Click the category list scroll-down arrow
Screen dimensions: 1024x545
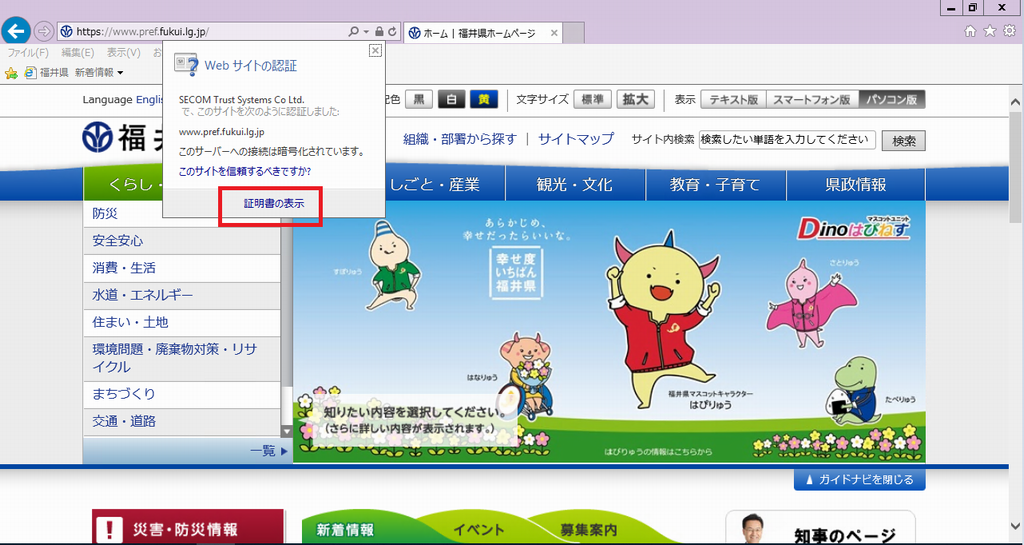tap(286, 431)
